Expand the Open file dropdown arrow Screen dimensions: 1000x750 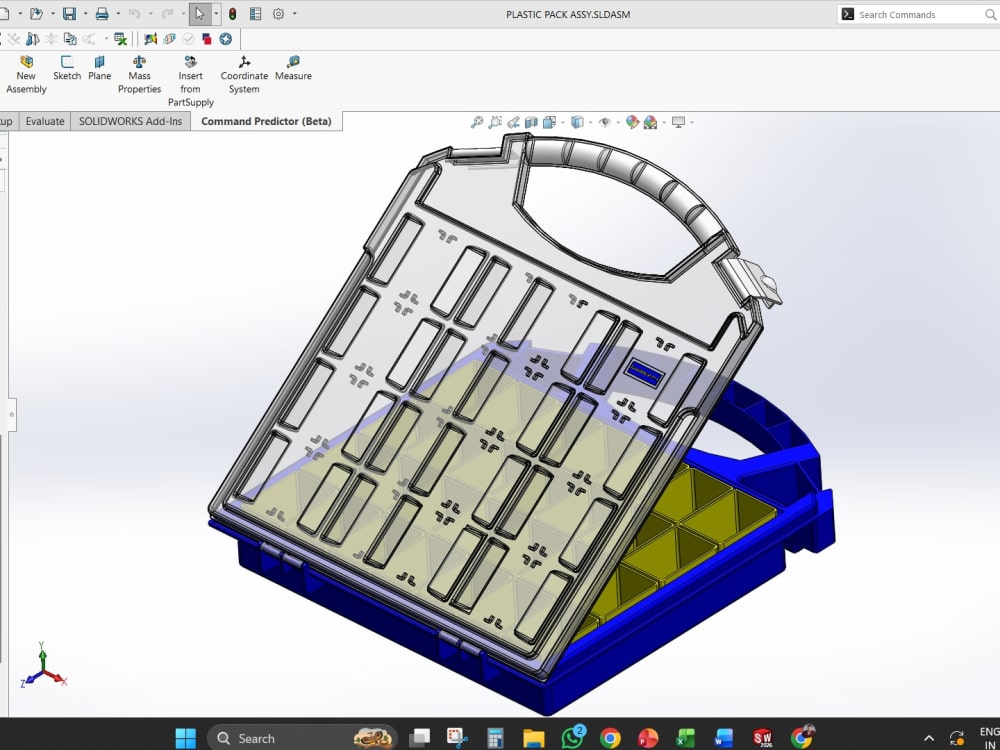pos(52,13)
